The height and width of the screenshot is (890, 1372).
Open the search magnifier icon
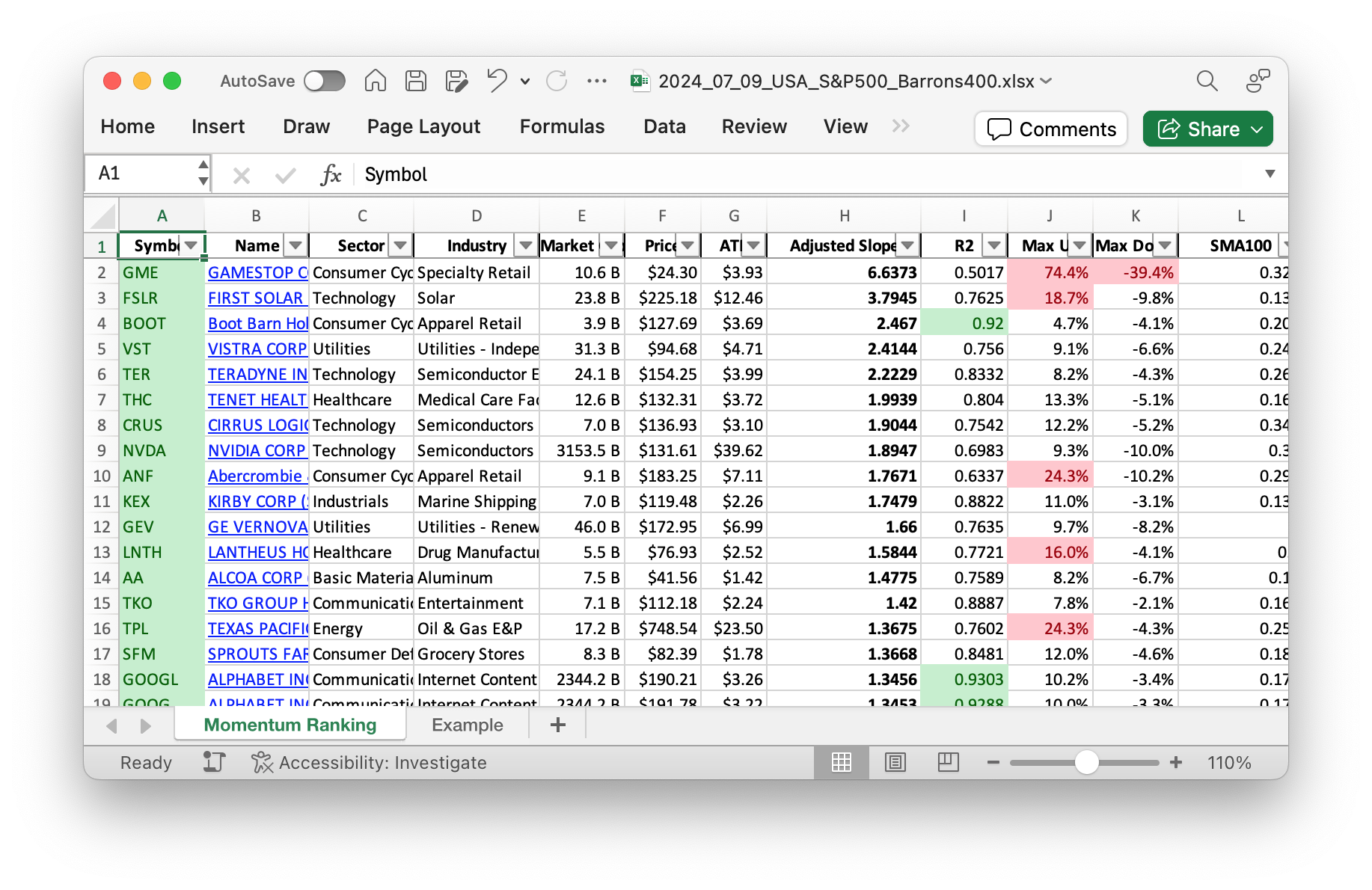click(1207, 81)
